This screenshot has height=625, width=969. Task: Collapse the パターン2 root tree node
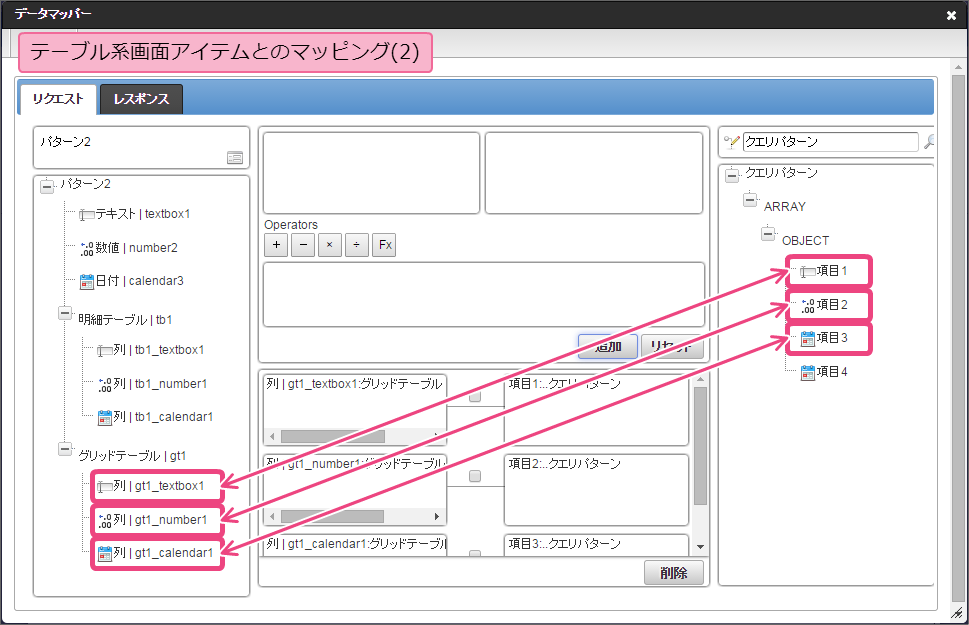click(47, 186)
